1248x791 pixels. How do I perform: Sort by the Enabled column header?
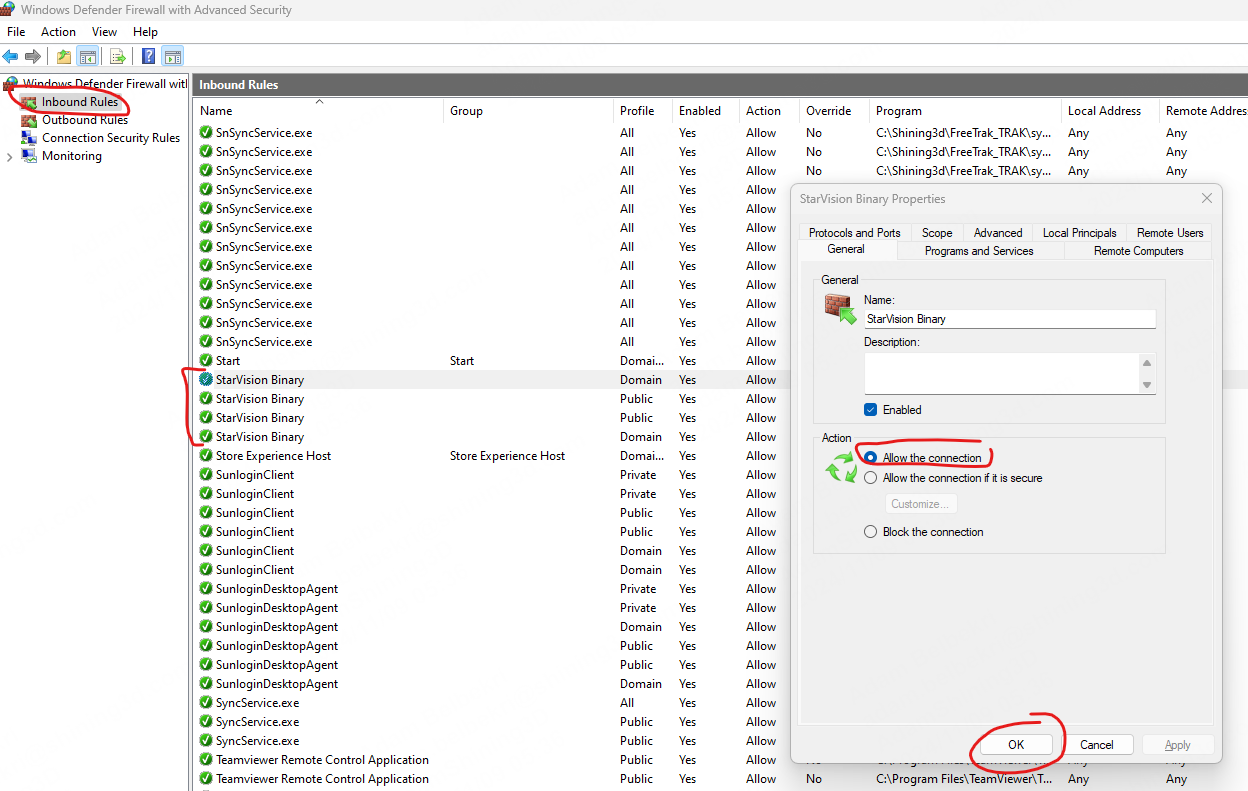(x=706, y=111)
